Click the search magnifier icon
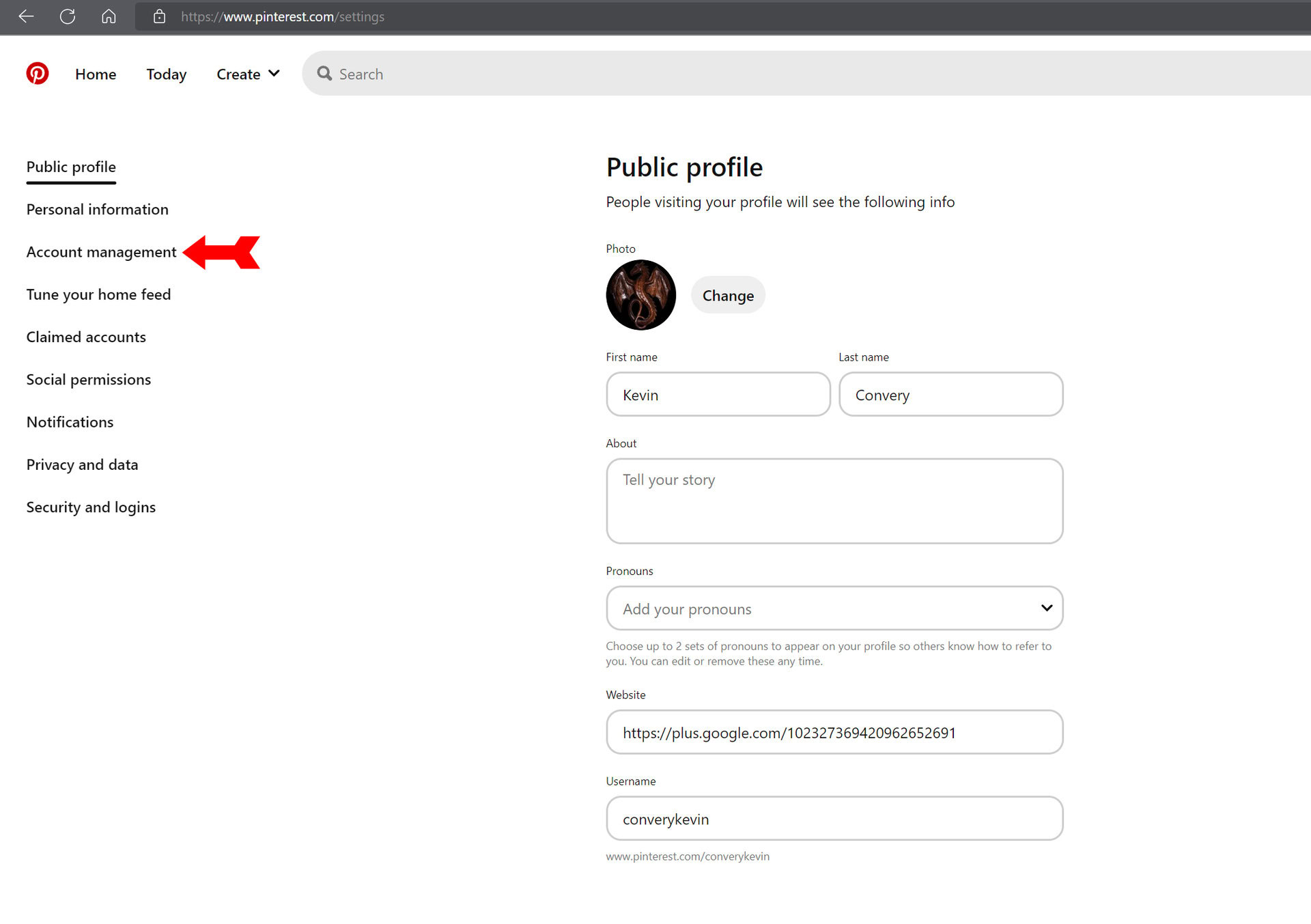The height and width of the screenshot is (924, 1311). [x=324, y=74]
